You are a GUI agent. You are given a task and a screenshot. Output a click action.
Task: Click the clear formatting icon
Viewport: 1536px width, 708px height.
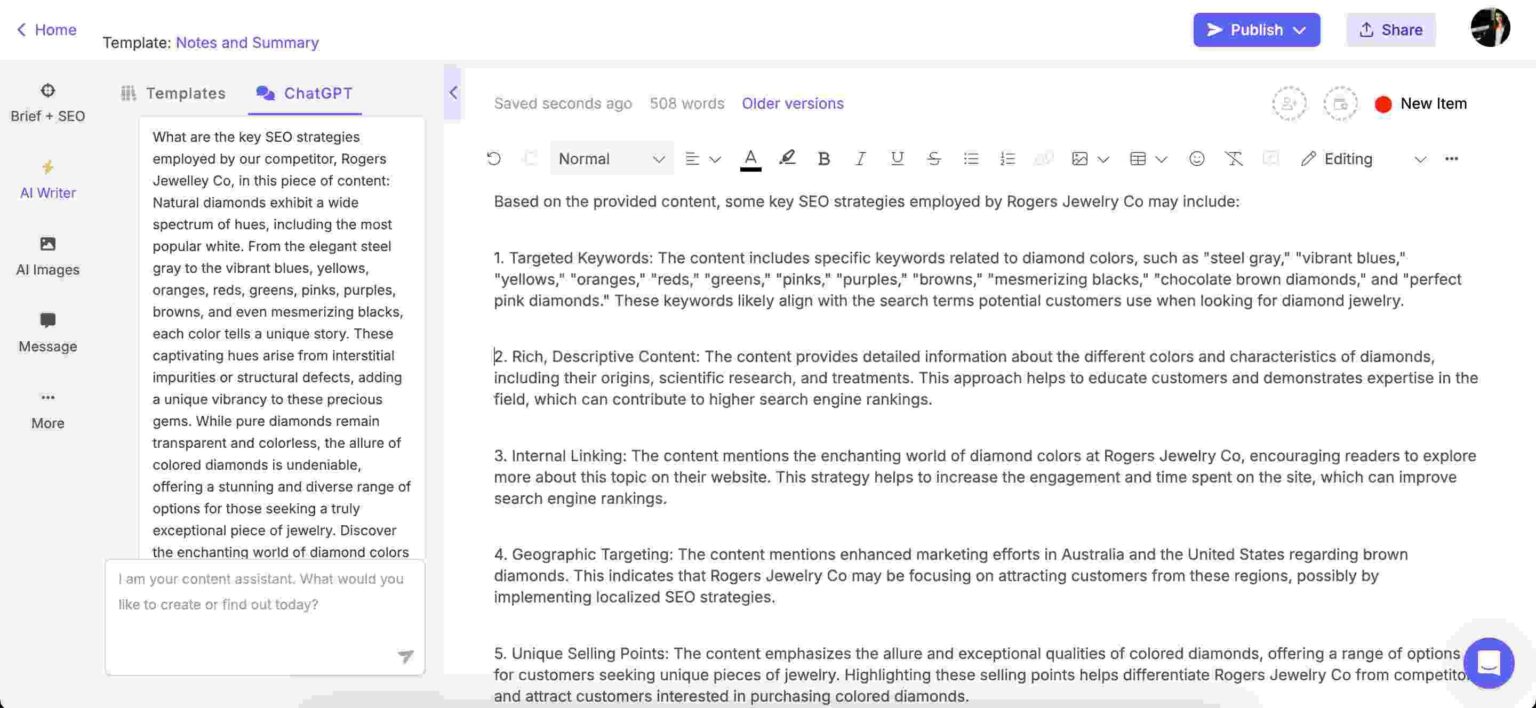point(1234,159)
